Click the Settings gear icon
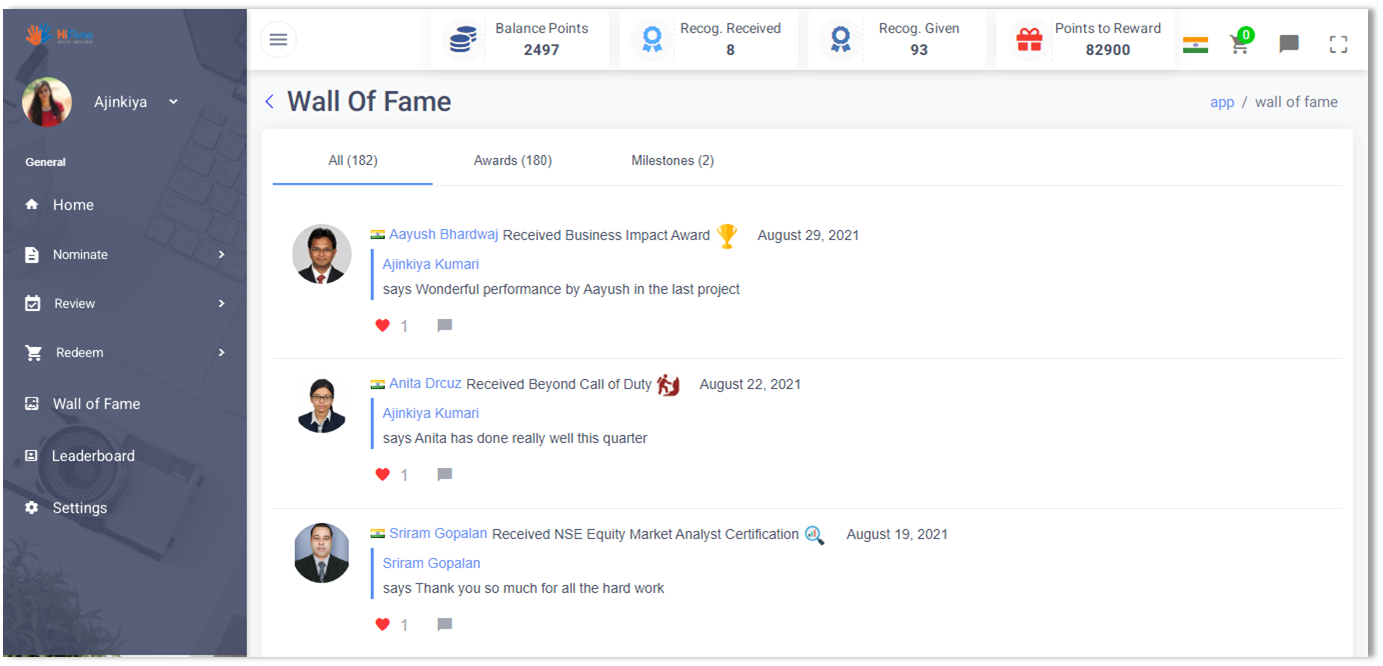Viewport: 1383px width, 666px height. coord(32,508)
